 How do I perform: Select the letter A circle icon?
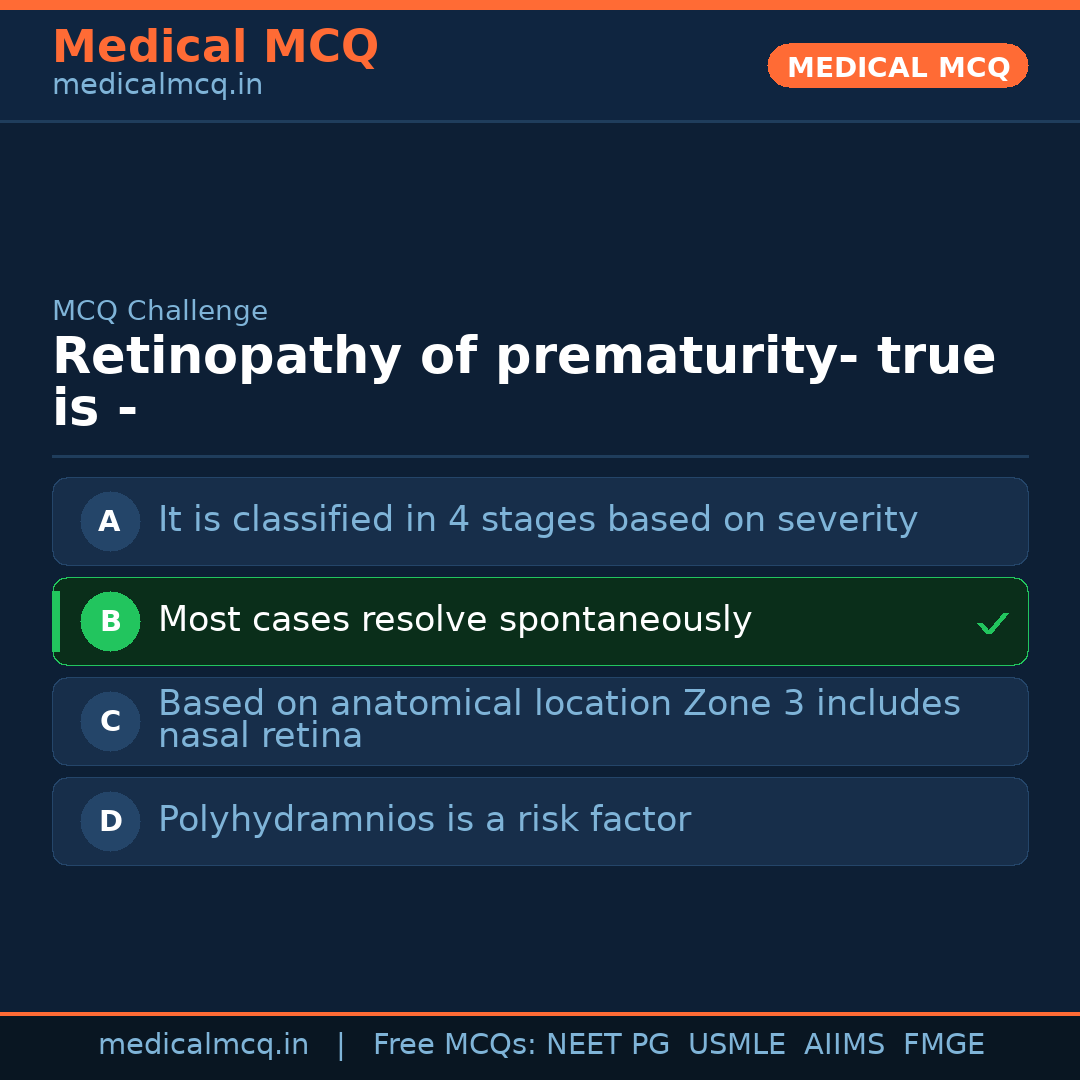click(x=110, y=521)
